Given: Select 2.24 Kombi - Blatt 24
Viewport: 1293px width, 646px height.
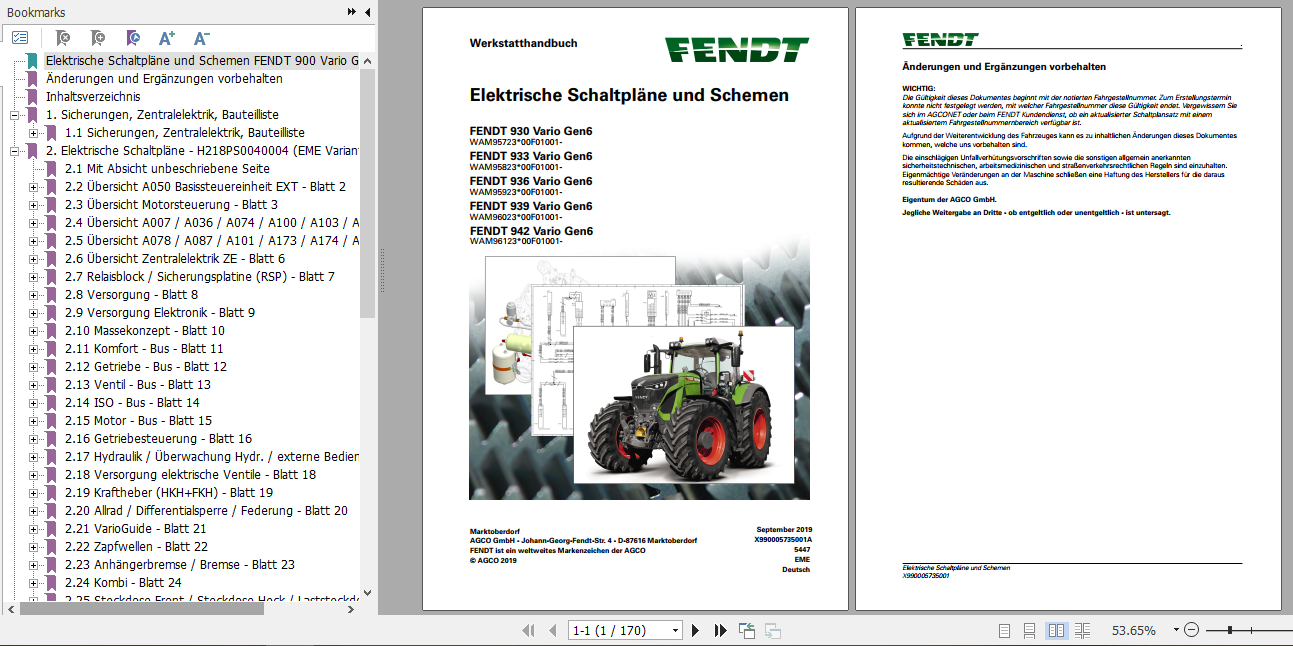Looking at the screenshot, I should point(123,583).
